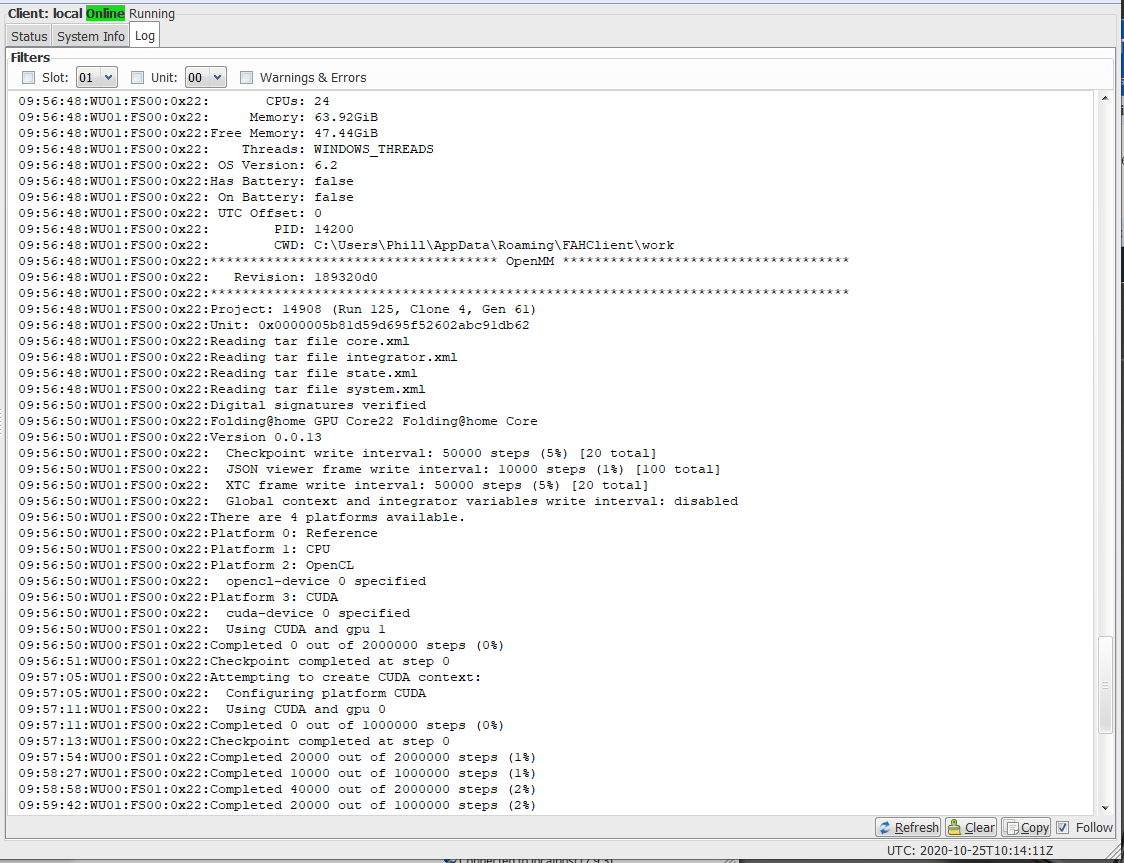Click log line 'Configuring platform CUDA'
This screenshot has height=863, width=1124.
coord(222,693)
